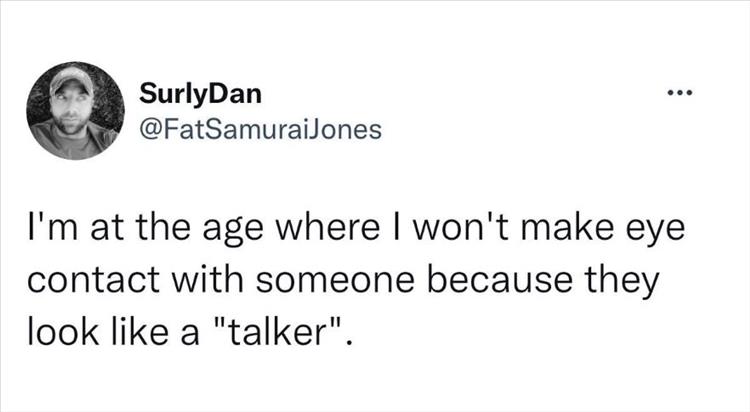
Task: Open the @FatSamuraiJones handle link
Action: [x=256, y=129]
